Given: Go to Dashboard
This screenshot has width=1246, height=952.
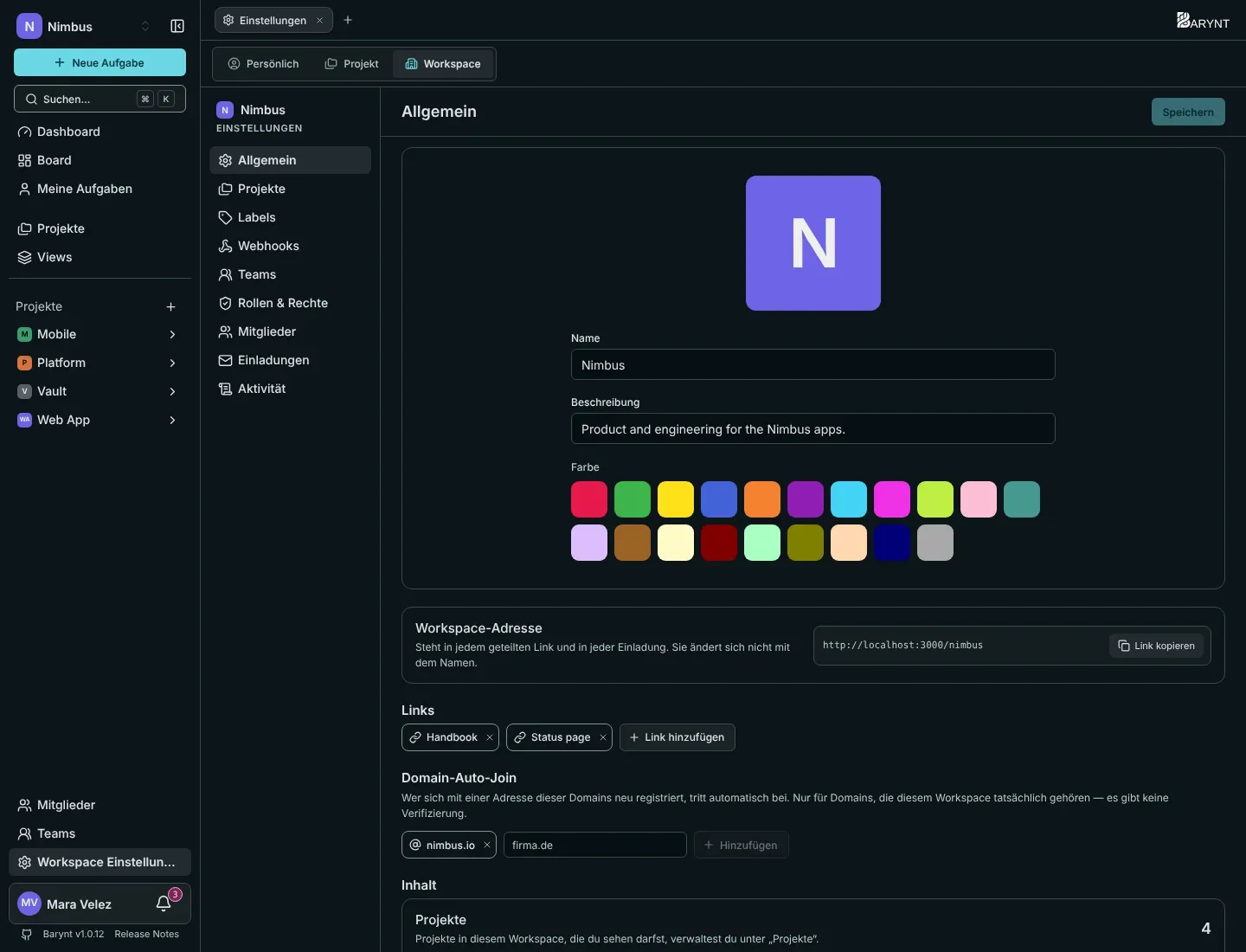Looking at the screenshot, I should tap(100, 132).
